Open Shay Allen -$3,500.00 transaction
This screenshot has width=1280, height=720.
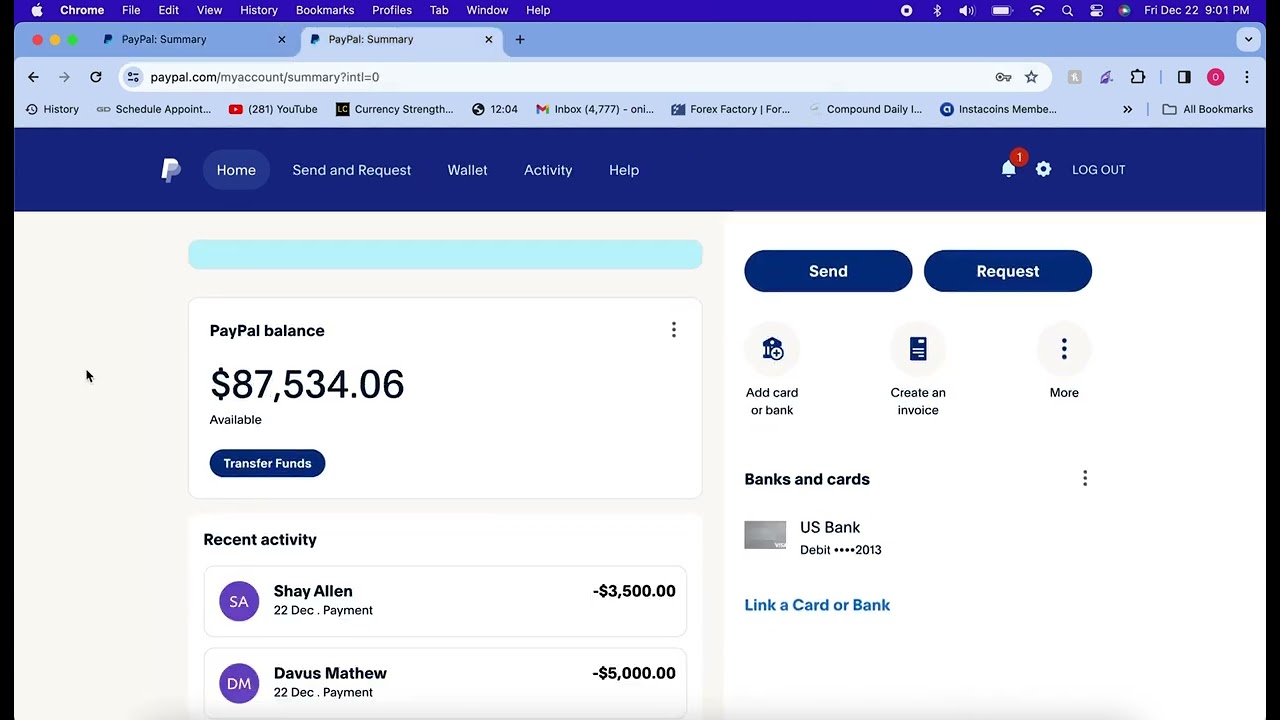(445, 601)
